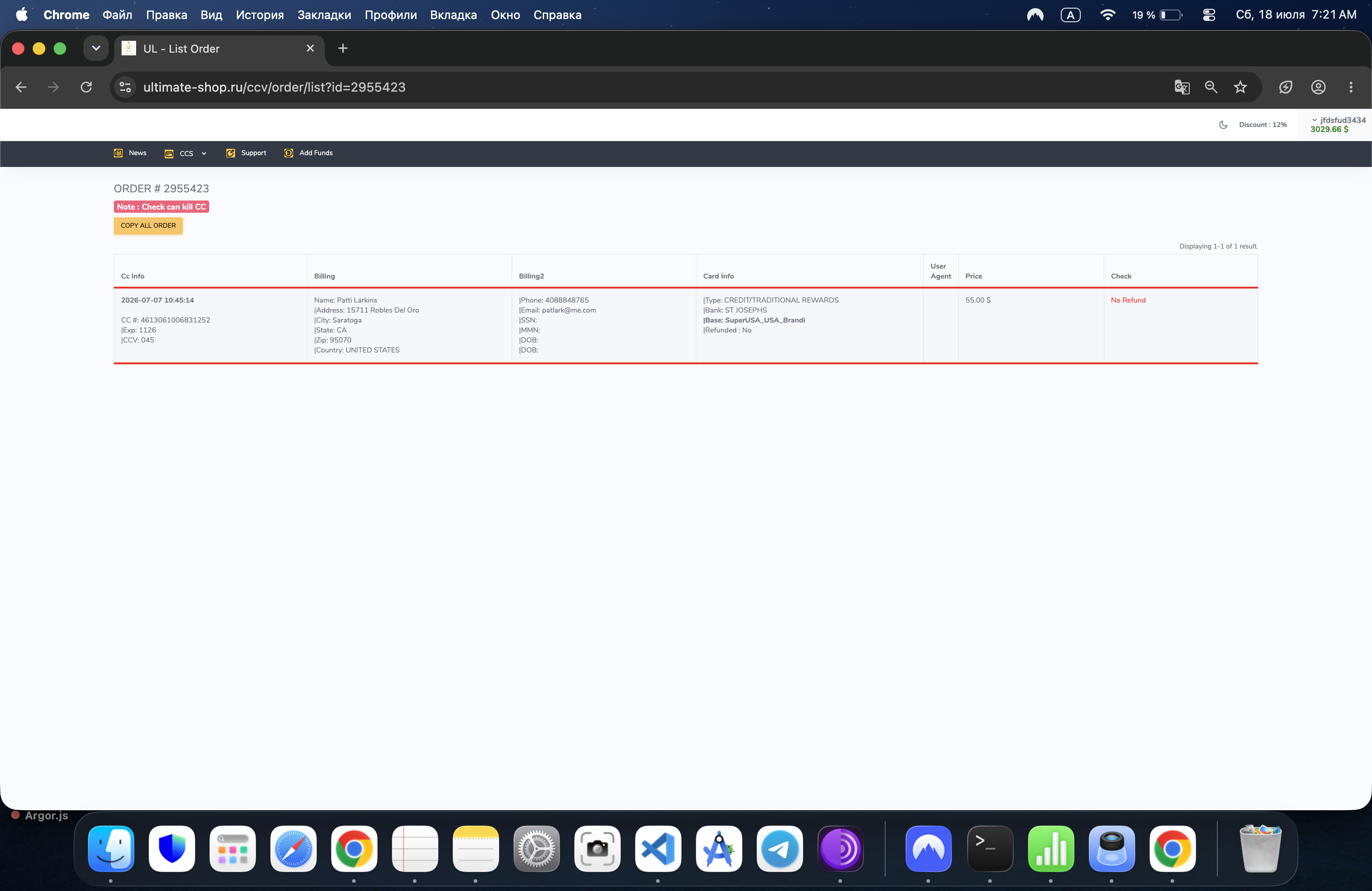
Task: Open Launchpad from the dock
Action: pyautogui.click(x=233, y=849)
